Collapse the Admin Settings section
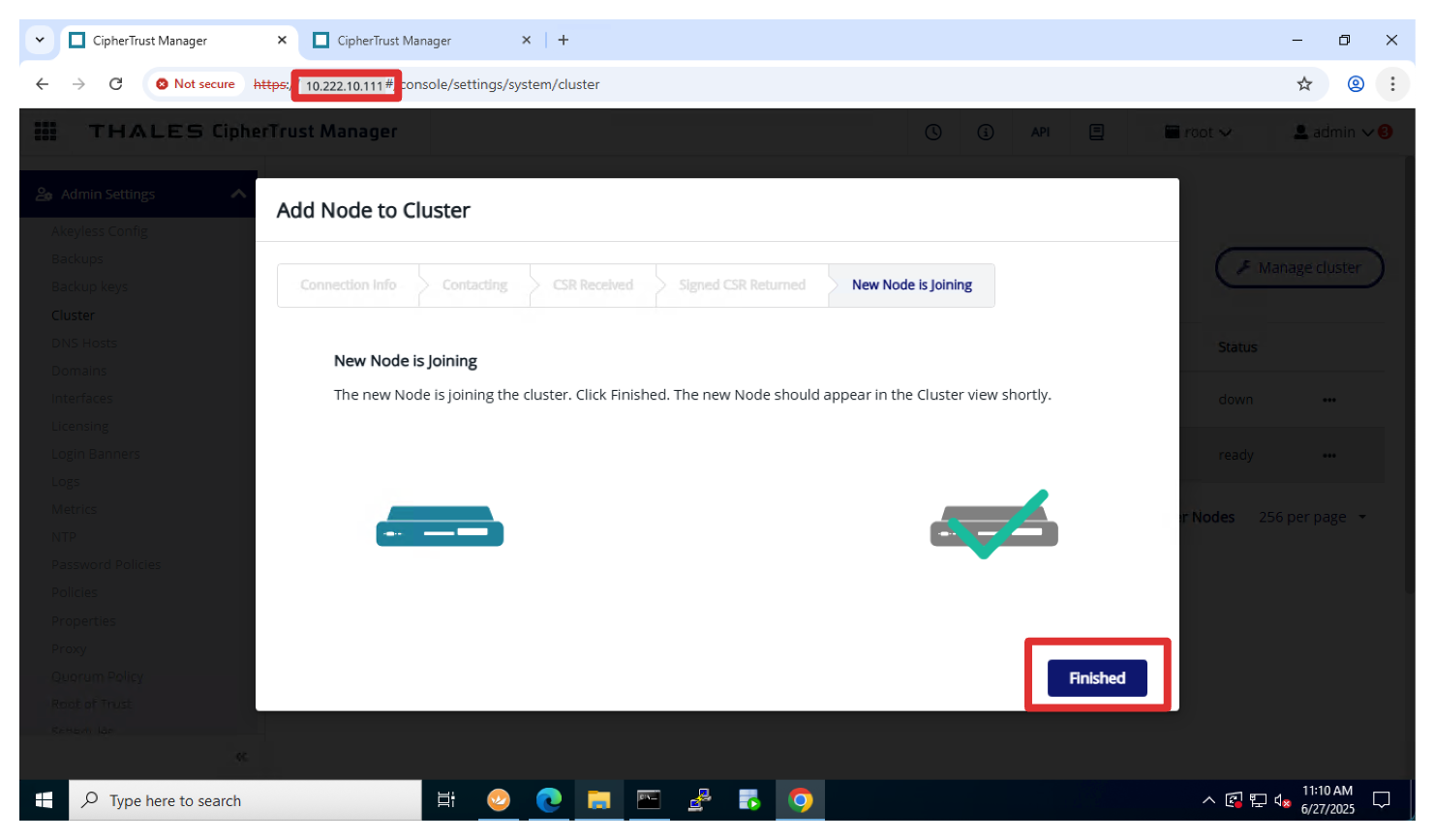The width and height of the screenshot is (1434, 840). tap(238, 195)
